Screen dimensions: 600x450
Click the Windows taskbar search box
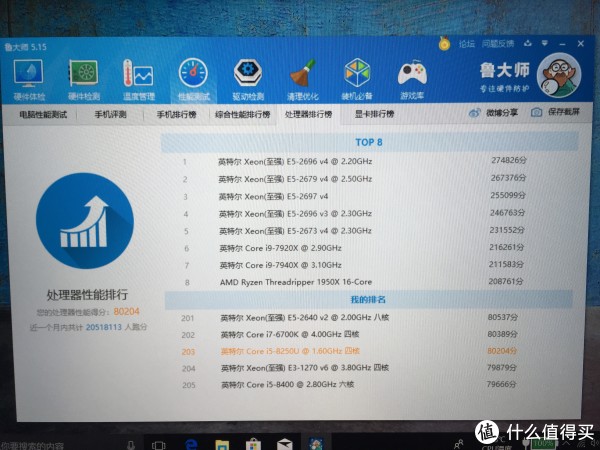pyautogui.click(x=63, y=445)
